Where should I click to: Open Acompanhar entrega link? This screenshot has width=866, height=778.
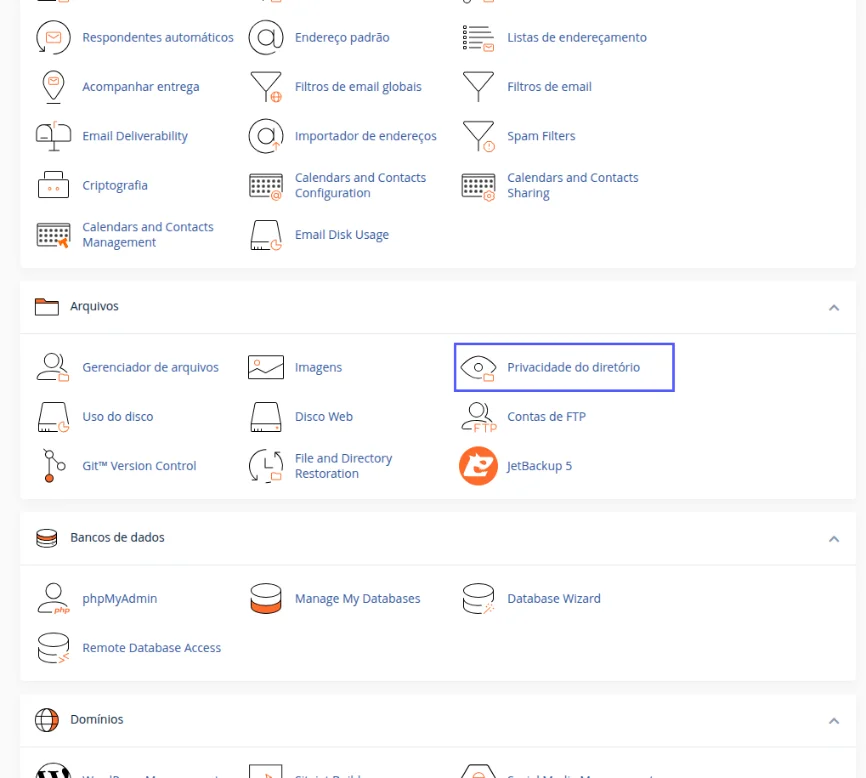coord(141,87)
